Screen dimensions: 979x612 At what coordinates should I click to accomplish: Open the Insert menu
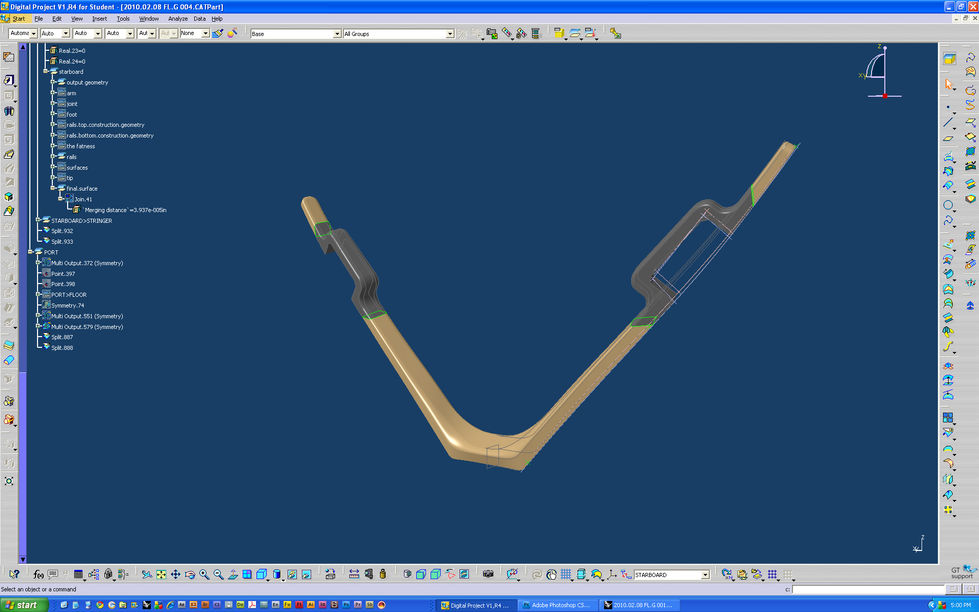pyautogui.click(x=99, y=19)
